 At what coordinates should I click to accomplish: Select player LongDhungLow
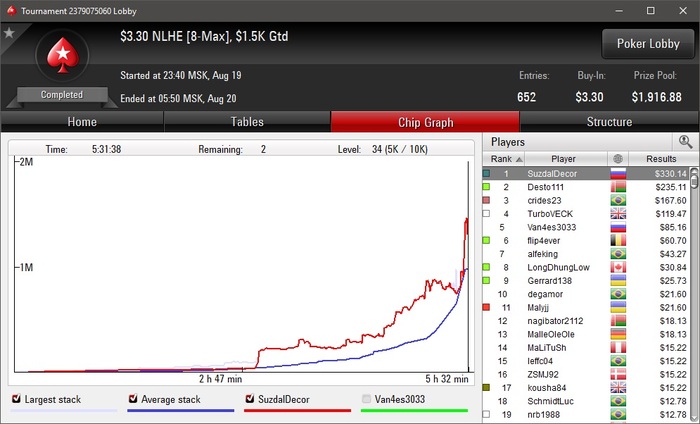pyautogui.click(x=558, y=267)
